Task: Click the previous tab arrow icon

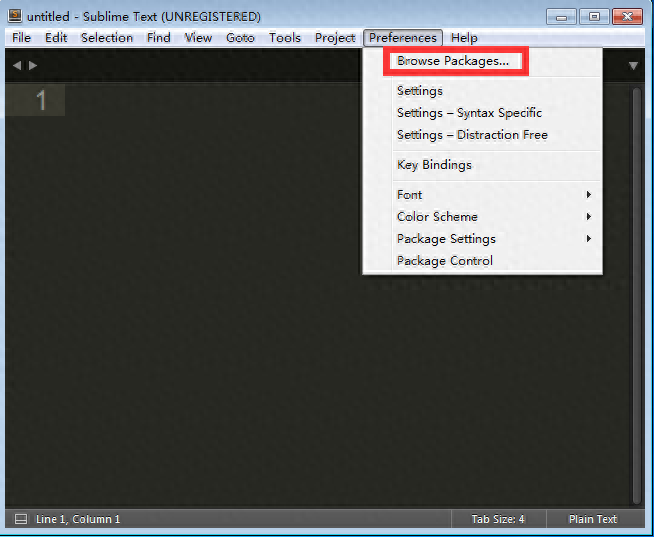Action: [17, 66]
